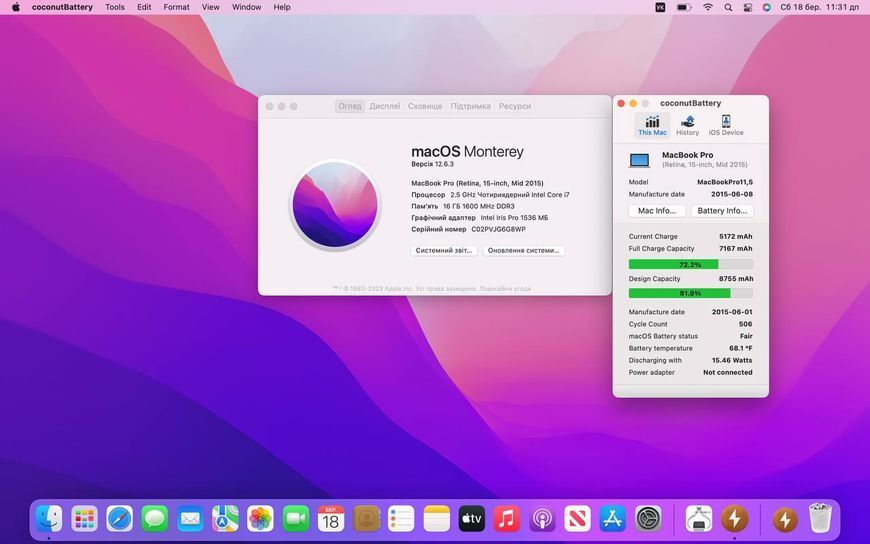This screenshot has width=870, height=544.
Task: Open the coconutBattery application menu
Action: (62, 7)
